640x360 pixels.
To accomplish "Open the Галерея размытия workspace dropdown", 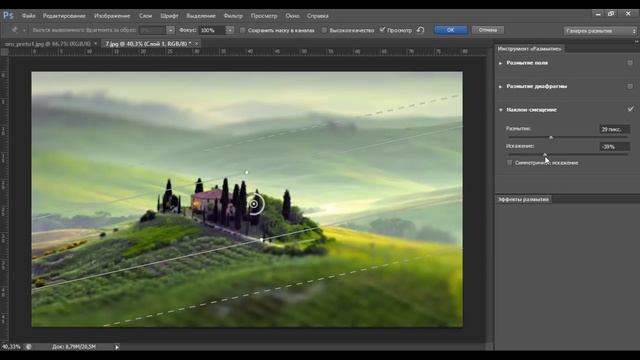I will click(x=600, y=31).
